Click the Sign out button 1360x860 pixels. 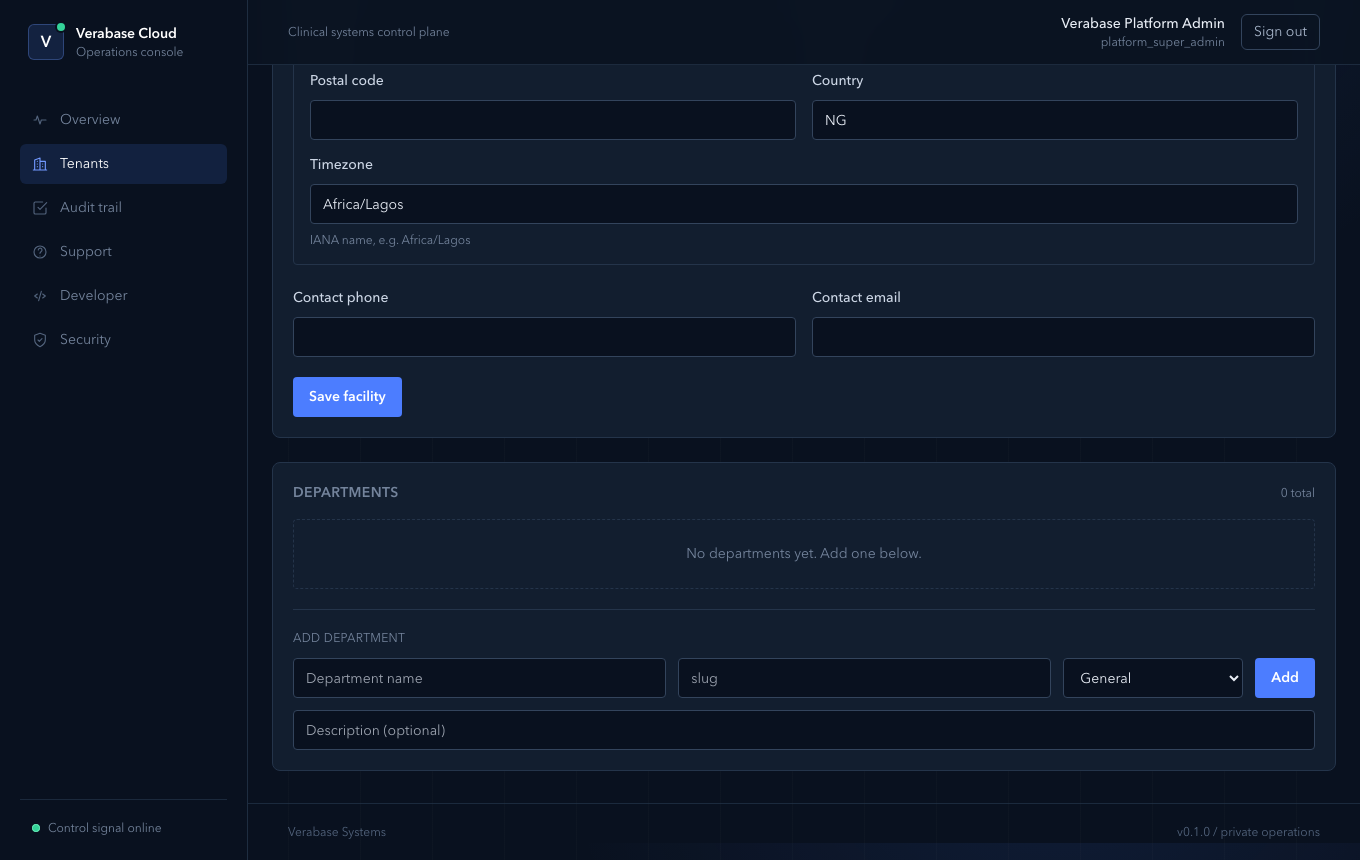[1280, 32]
